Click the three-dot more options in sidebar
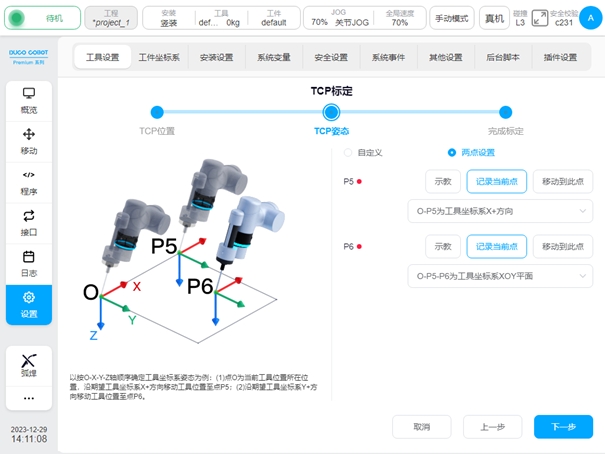 (29, 398)
